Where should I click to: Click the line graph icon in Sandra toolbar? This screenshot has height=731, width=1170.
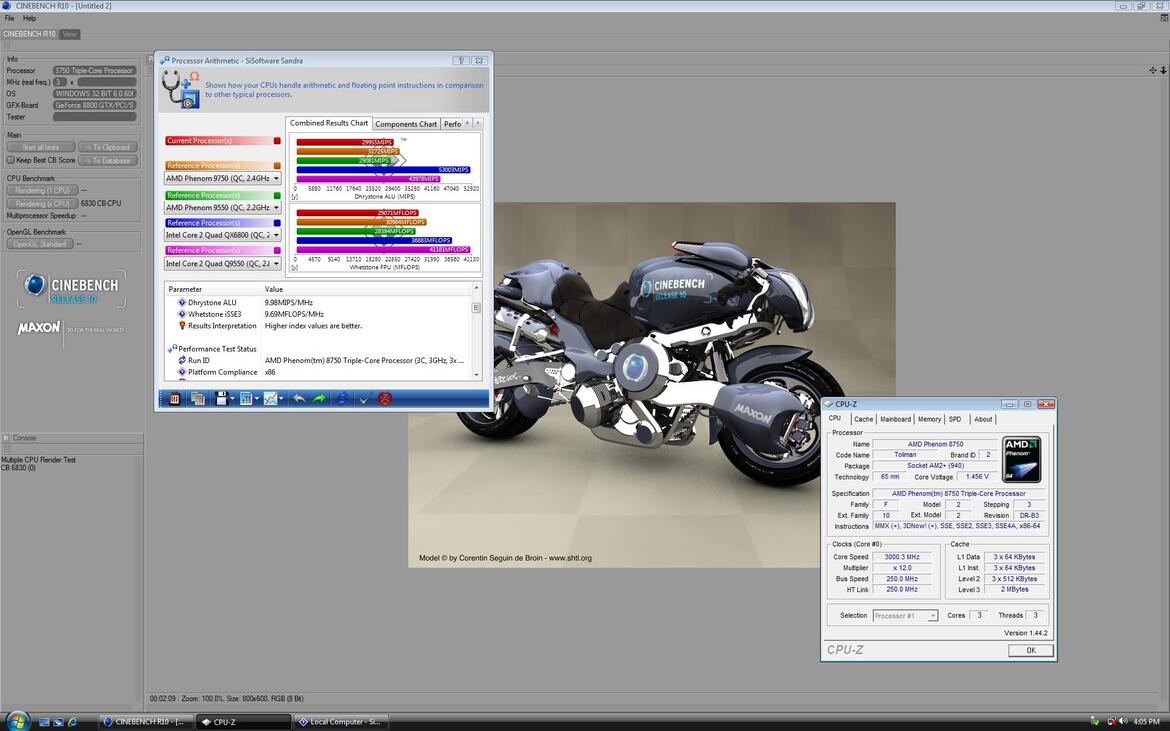(270, 399)
